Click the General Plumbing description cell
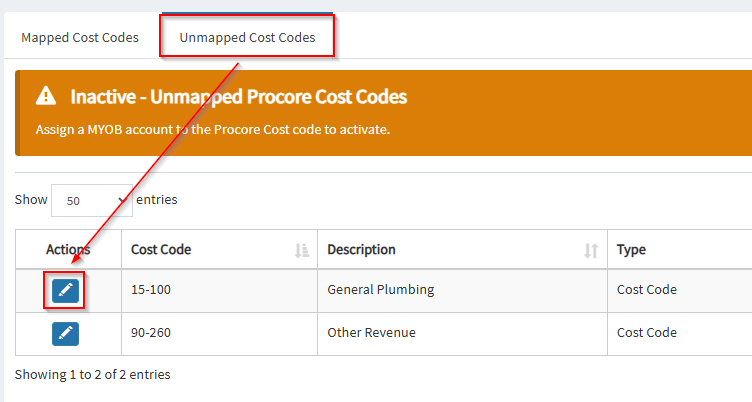This screenshot has height=402, width=752. click(x=462, y=290)
